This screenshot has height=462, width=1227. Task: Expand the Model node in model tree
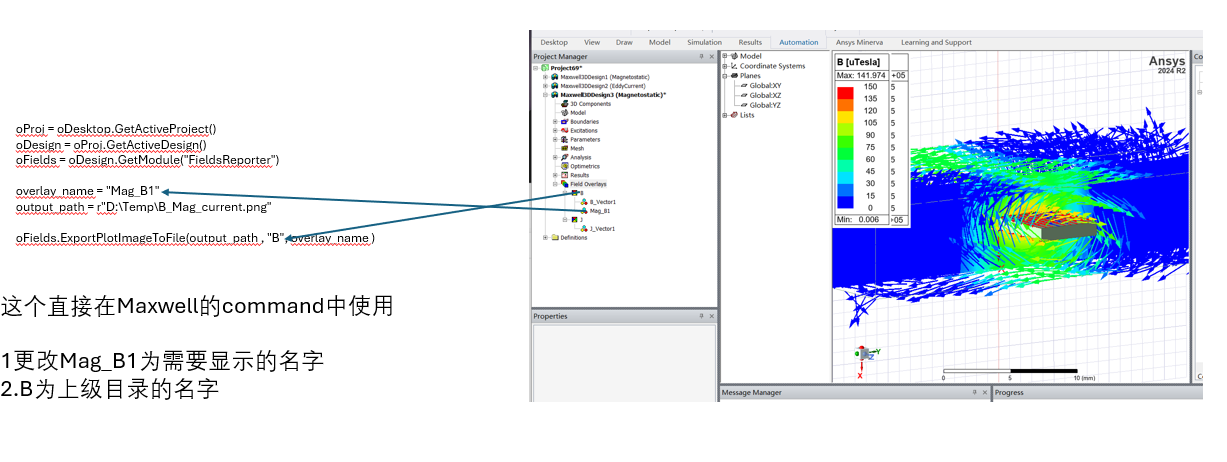point(724,56)
